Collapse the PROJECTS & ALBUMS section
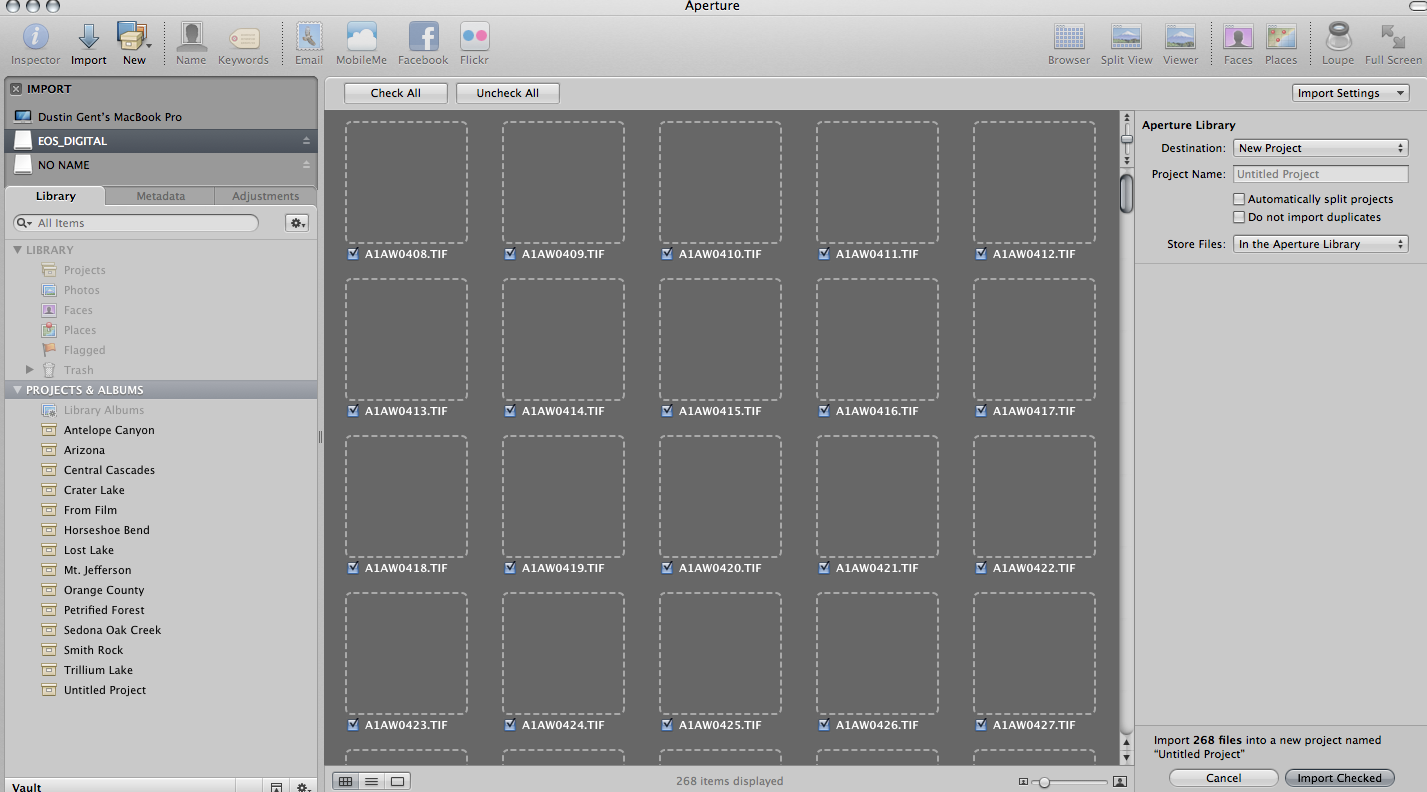The height and width of the screenshot is (792, 1427). coord(17,390)
